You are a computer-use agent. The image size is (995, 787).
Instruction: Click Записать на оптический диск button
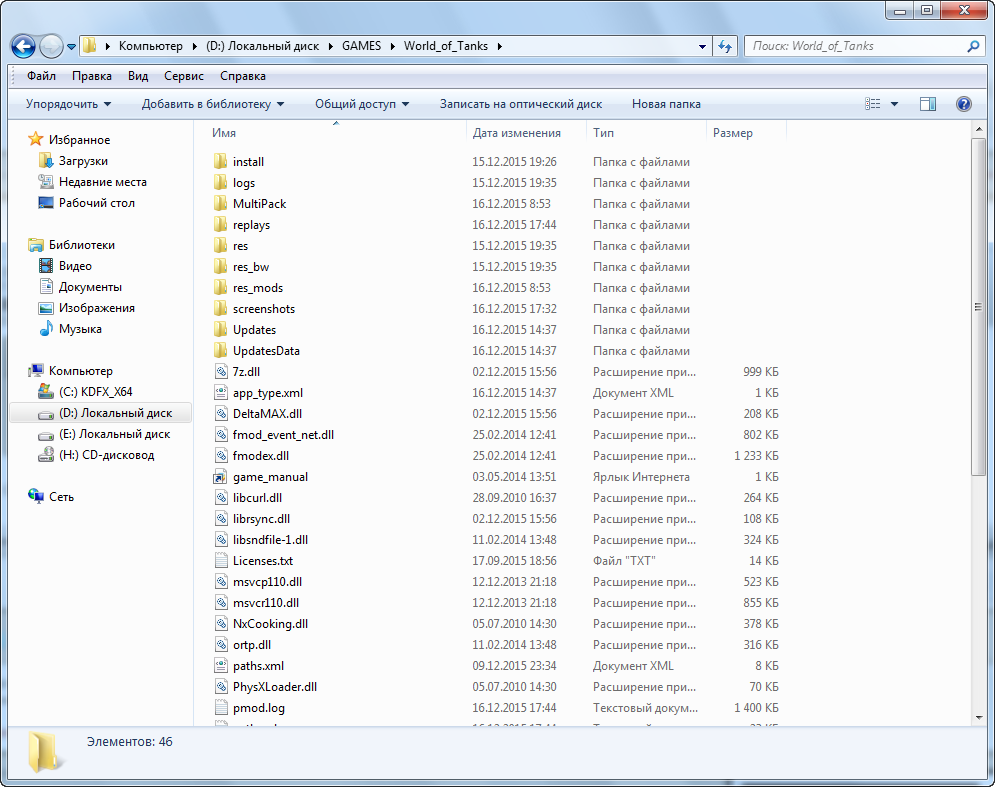[520, 104]
